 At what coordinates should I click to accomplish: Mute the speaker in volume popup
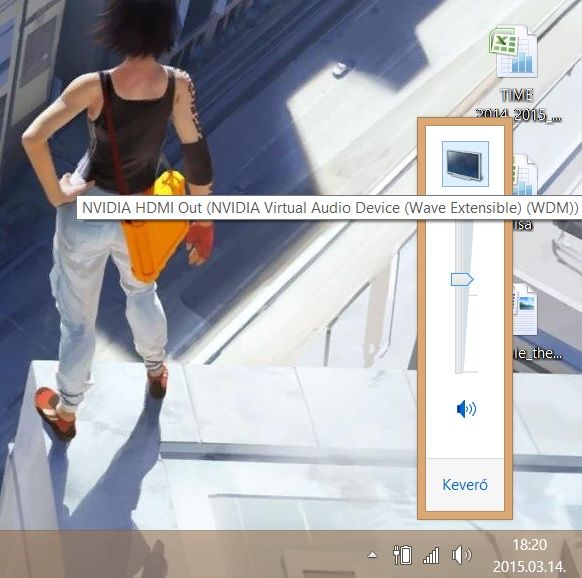[x=466, y=409]
